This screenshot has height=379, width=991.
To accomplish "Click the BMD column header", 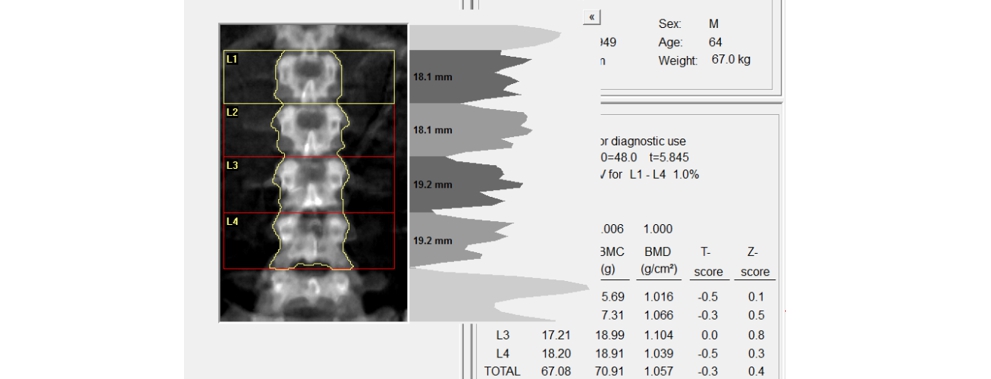I will pos(659,261).
